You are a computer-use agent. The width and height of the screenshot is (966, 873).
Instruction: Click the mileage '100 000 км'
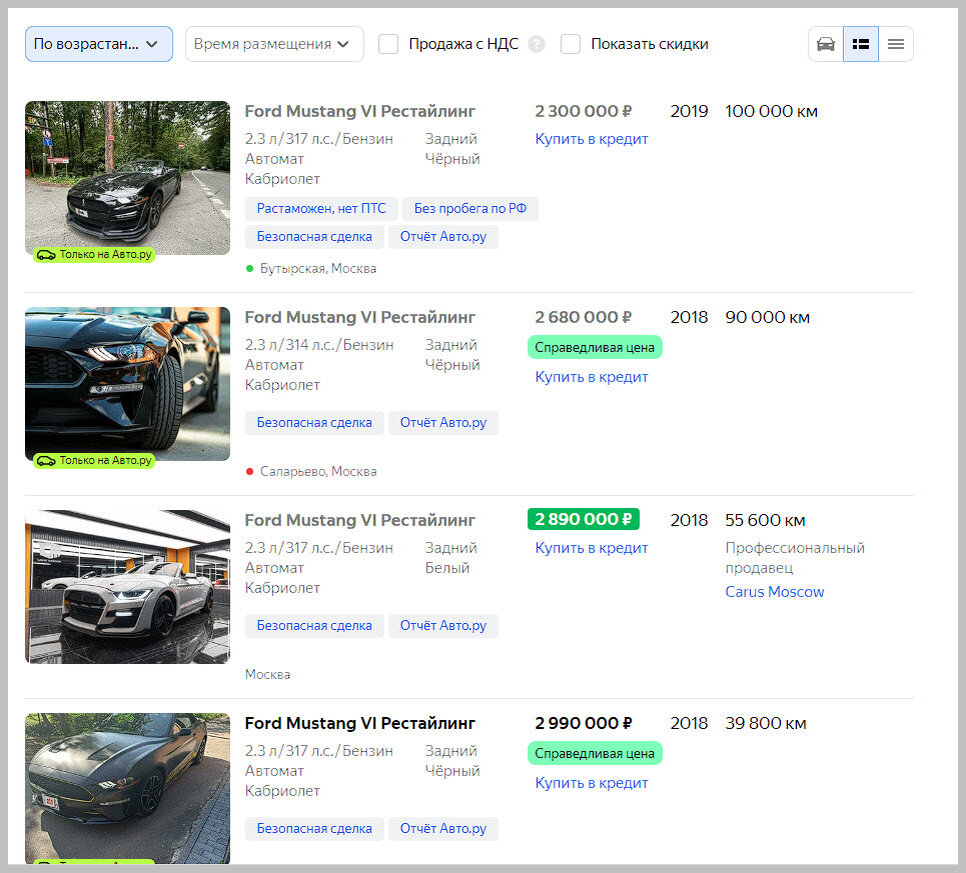[771, 112]
